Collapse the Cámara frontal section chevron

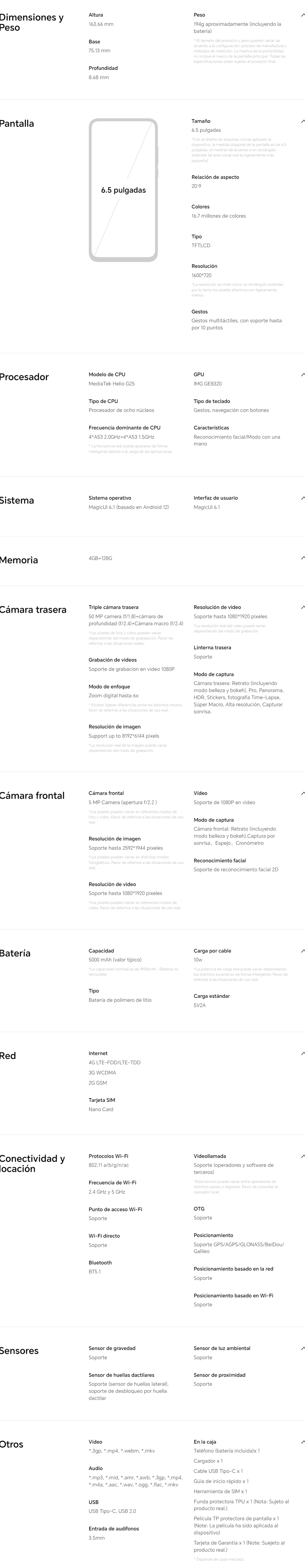pyautogui.click(x=302, y=793)
